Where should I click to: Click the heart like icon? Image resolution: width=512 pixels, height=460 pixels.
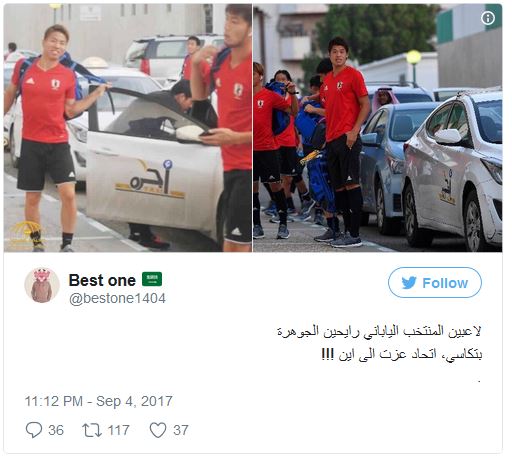click(158, 430)
